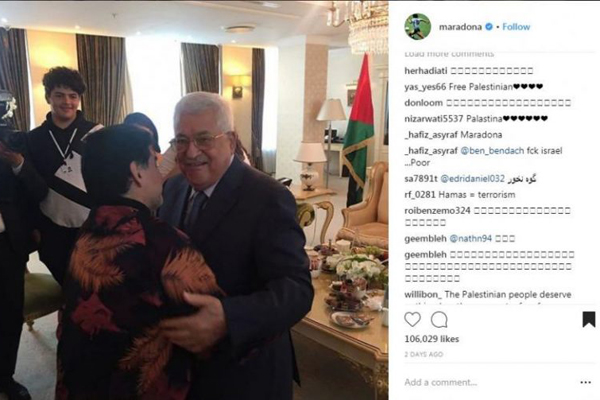Click the post photo of two men embracing
600x400 pixels.
pyautogui.click(x=194, y=200)
